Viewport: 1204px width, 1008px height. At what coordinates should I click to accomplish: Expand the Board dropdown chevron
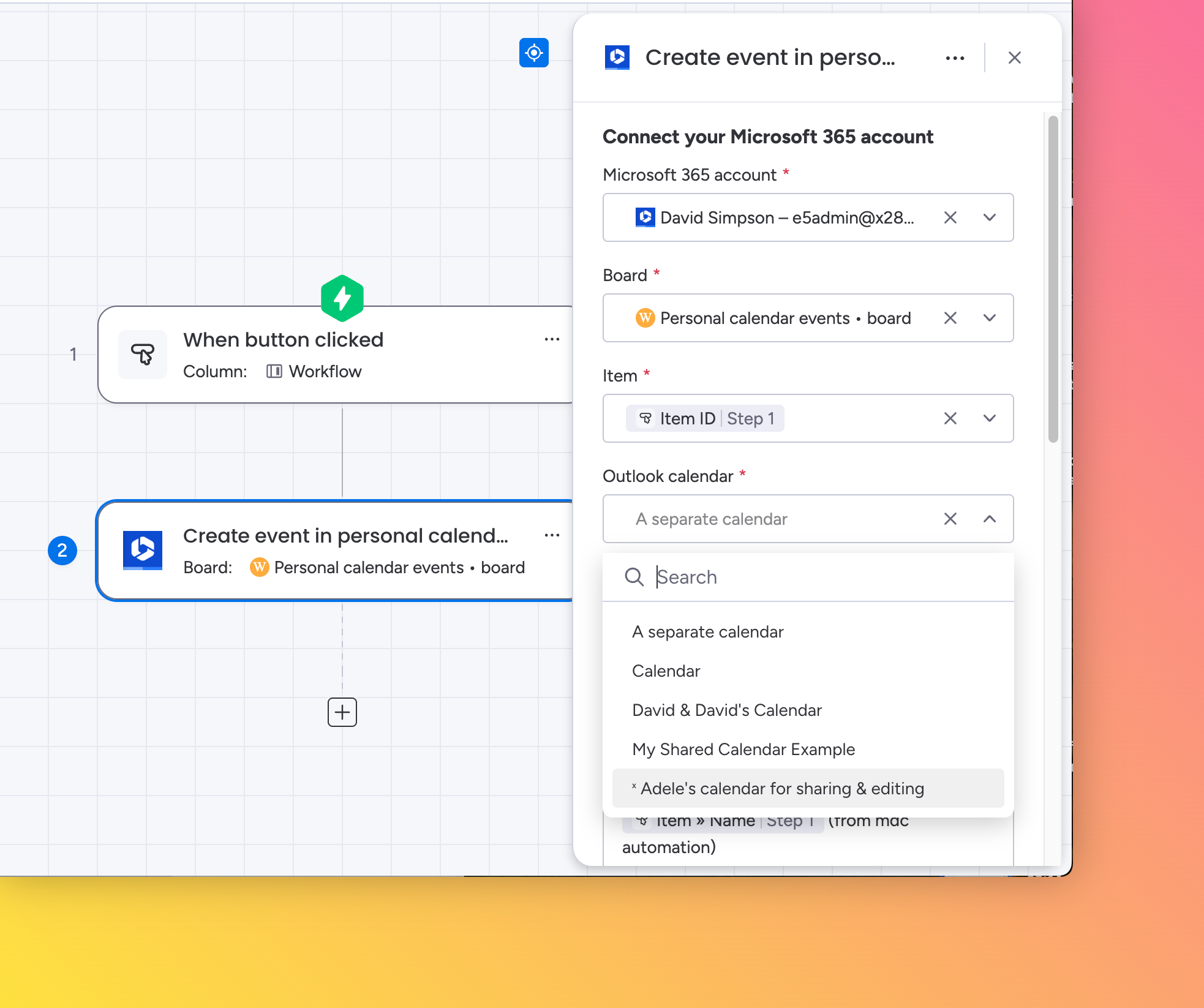pyautogui.click(x=989, y=318)
